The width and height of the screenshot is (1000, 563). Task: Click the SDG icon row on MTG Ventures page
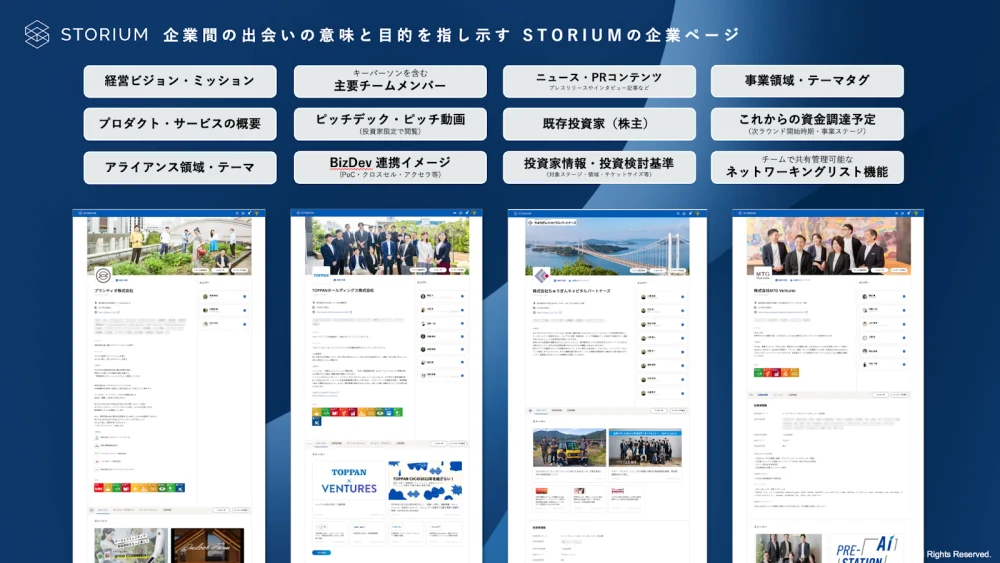point(776,372)
